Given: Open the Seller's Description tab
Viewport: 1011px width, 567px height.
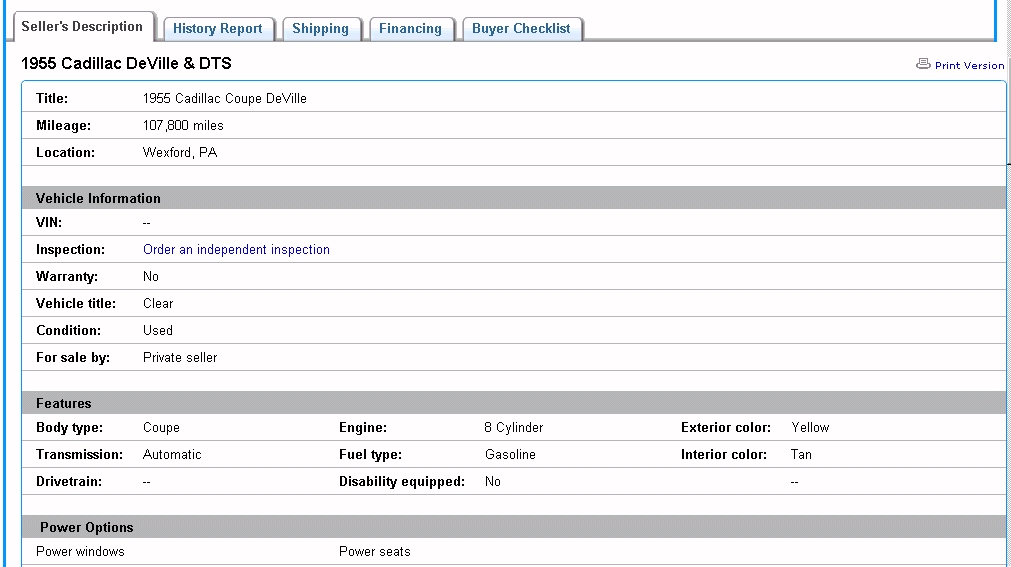Looking at the screenshot, I should pyautogui.click(x=82, y=26).
